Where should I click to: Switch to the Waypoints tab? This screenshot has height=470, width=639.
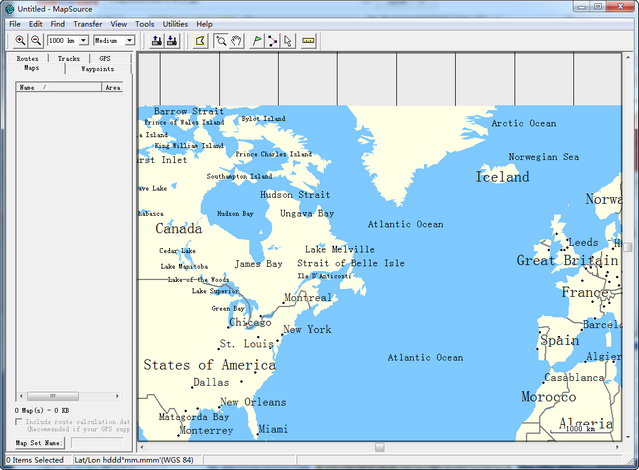coord(97,69)
